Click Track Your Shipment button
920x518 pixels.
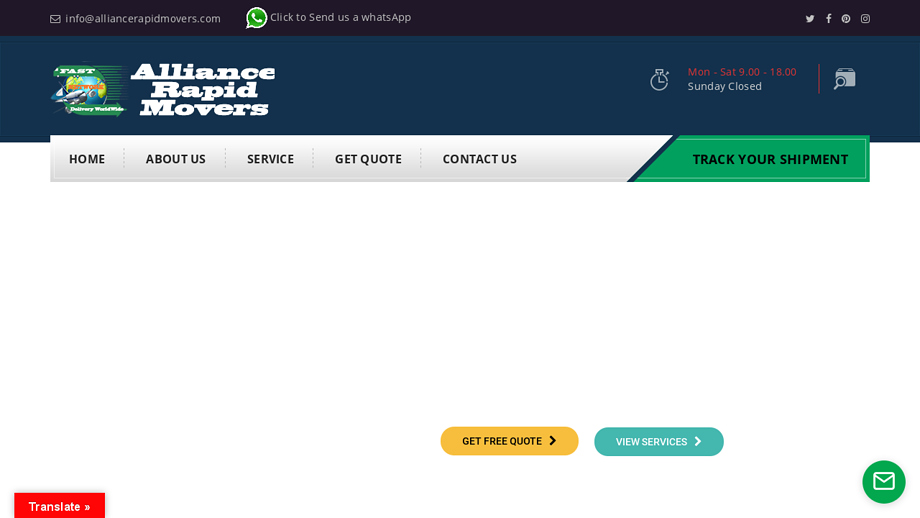pyautogui.click(x=769, y=159)
